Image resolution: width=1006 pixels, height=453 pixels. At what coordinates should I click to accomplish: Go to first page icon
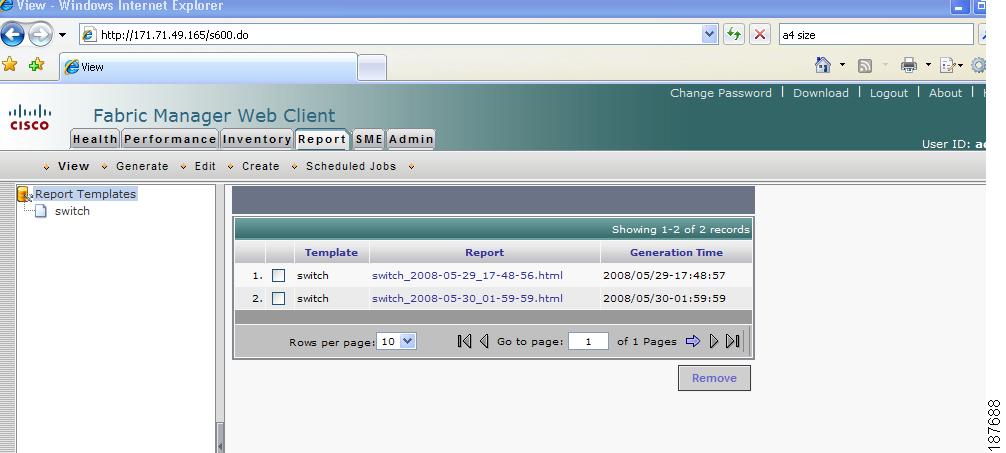pyautogui.click(x=465, y=341)
